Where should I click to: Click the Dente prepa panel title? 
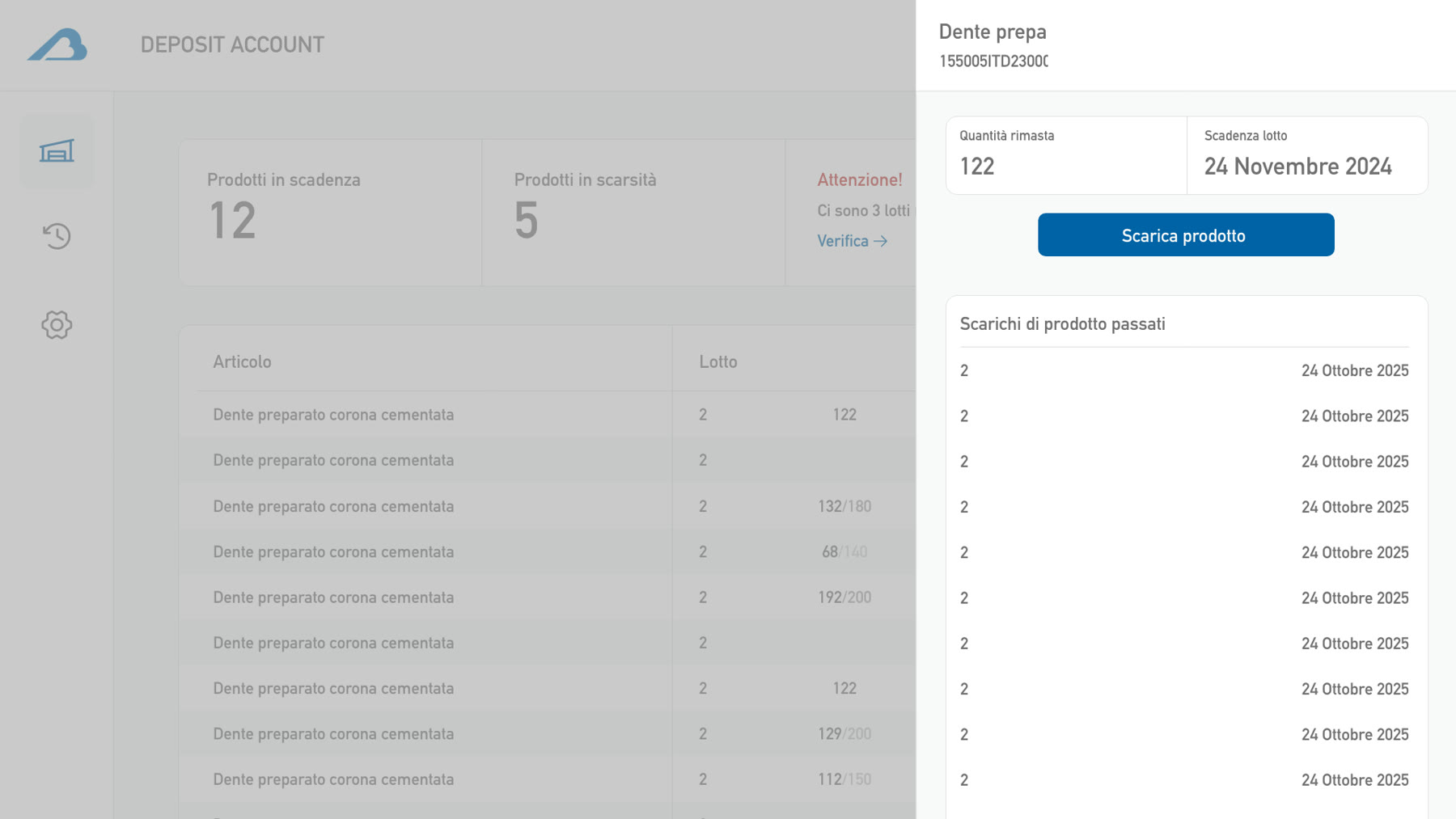[993, 32]
